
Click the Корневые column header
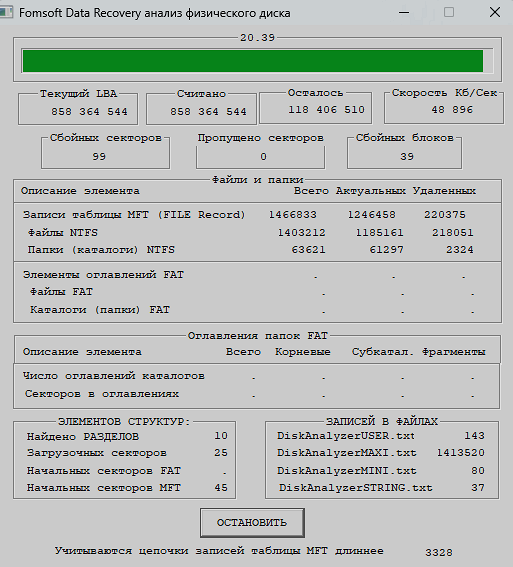pos(303,352)
